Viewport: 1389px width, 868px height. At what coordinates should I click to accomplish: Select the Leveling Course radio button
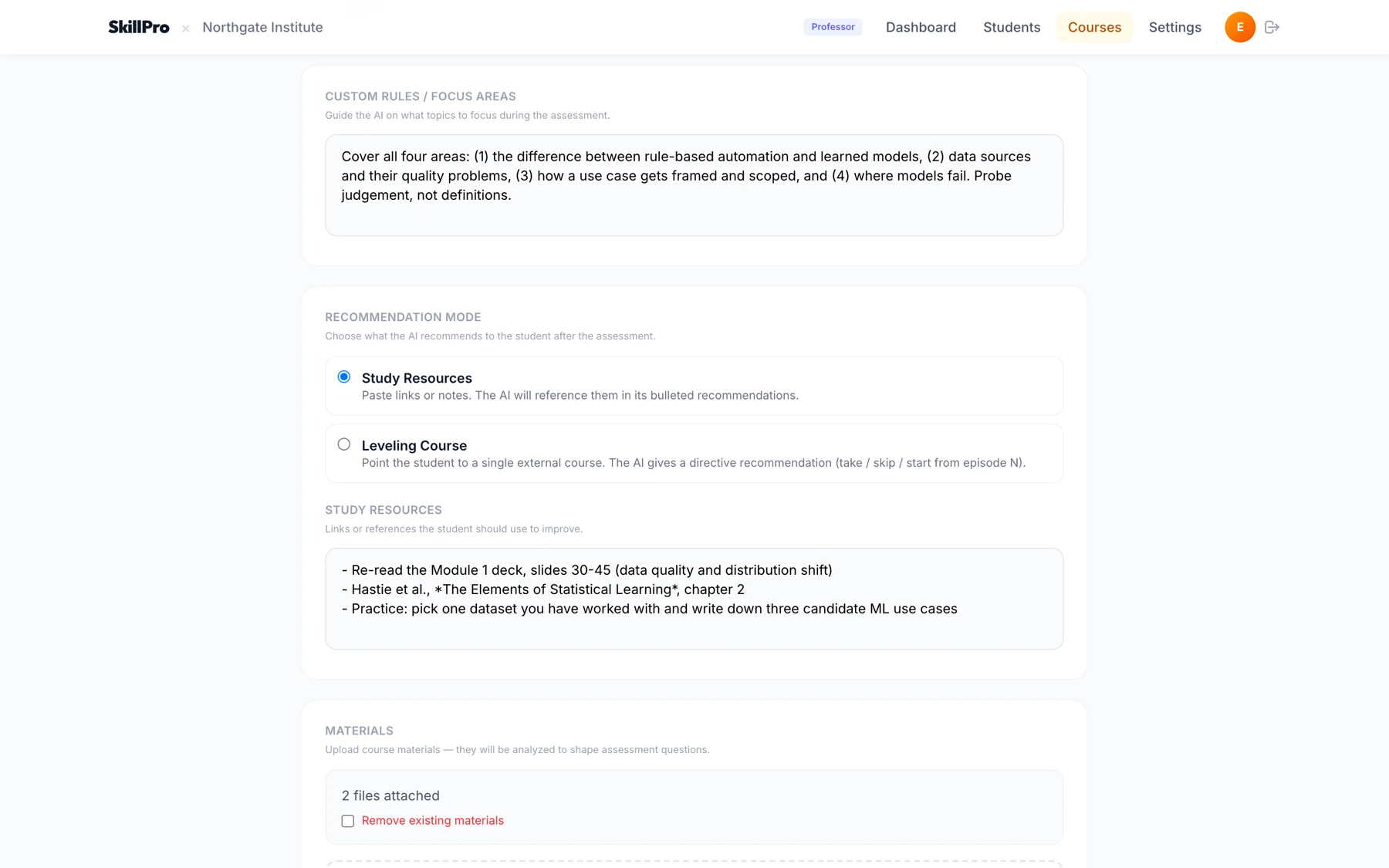click(344, 444)
